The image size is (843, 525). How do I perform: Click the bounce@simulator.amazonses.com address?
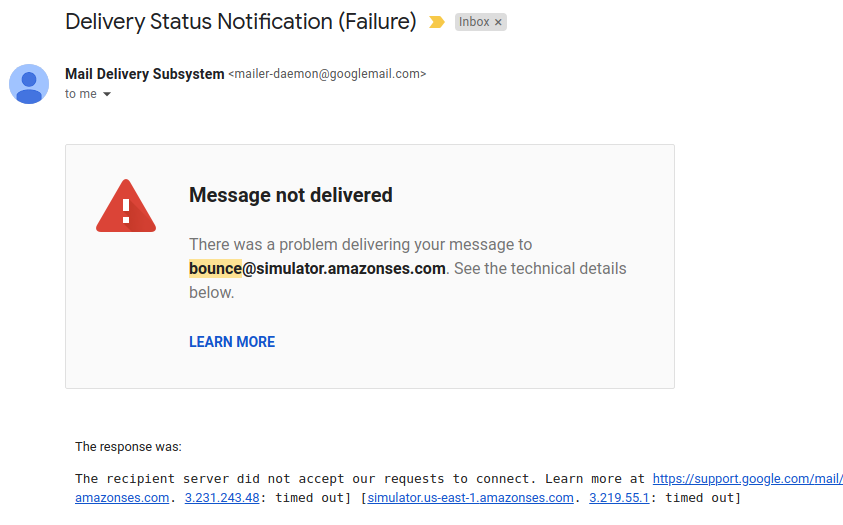(317, 268)
